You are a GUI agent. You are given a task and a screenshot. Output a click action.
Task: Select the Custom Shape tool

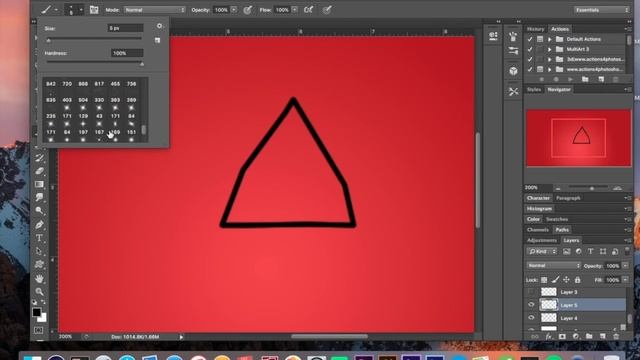click(39, 264)
